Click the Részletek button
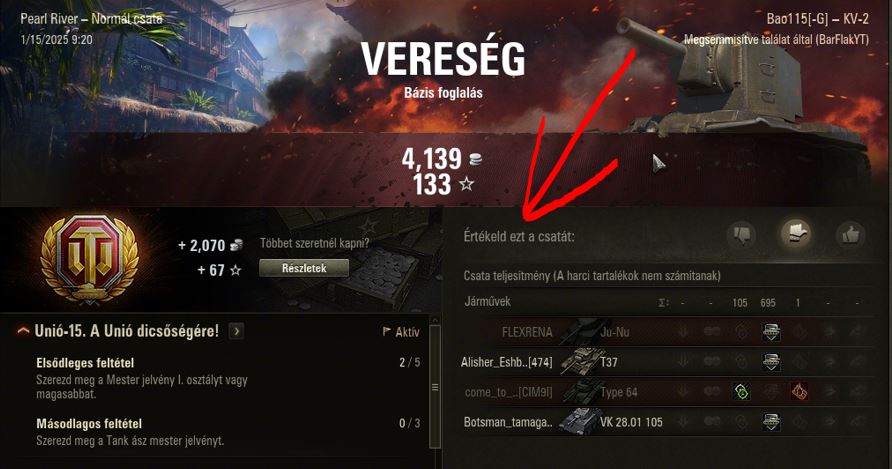The height and width of the screenshot is (469, 892). coord(304,268)
